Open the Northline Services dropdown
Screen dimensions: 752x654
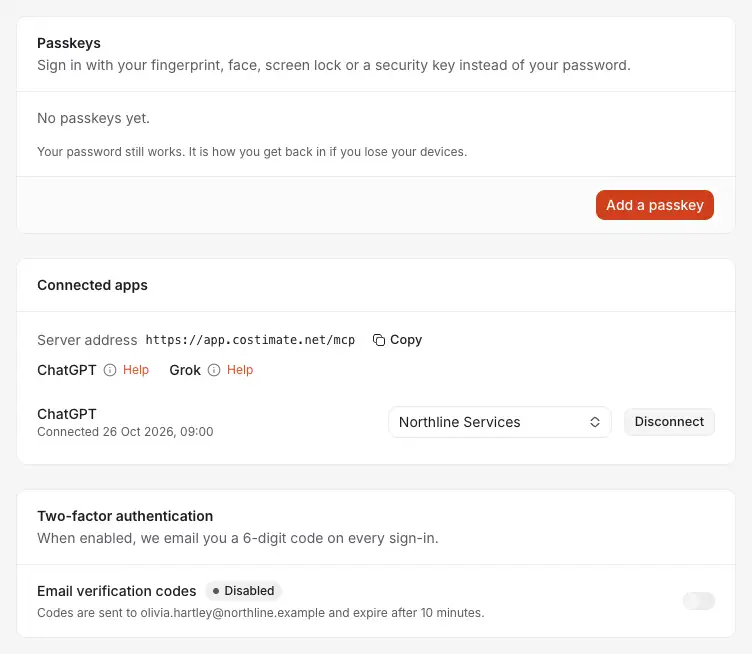(x=500, y=422)
